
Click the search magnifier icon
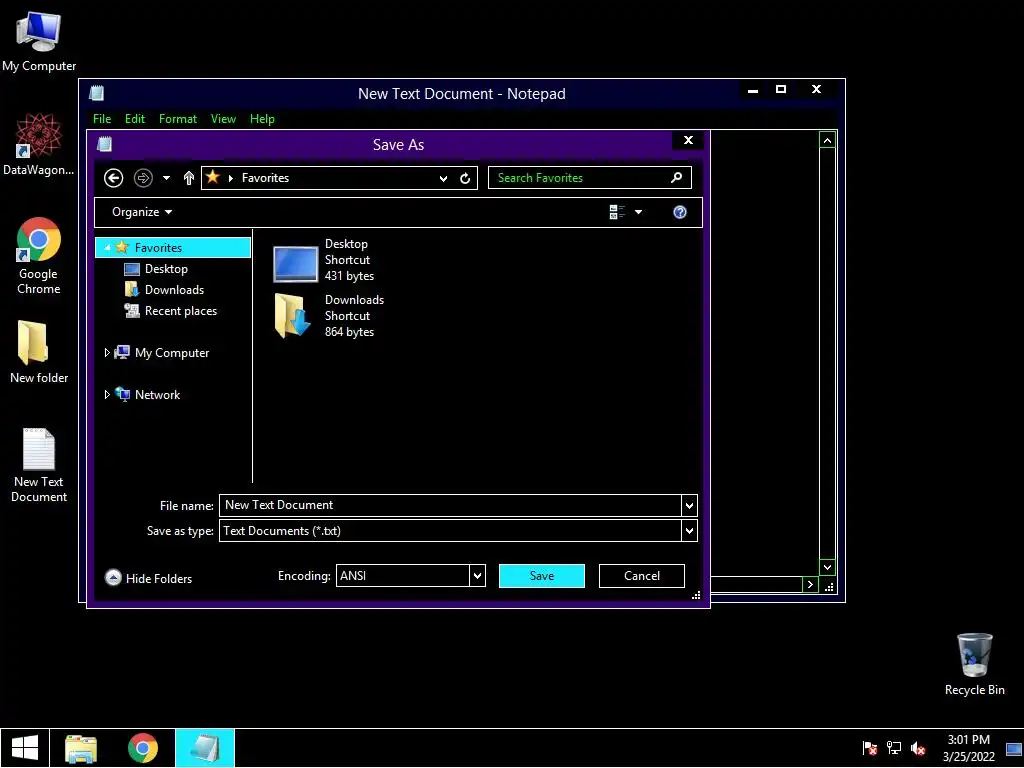[x=677, y=178]
